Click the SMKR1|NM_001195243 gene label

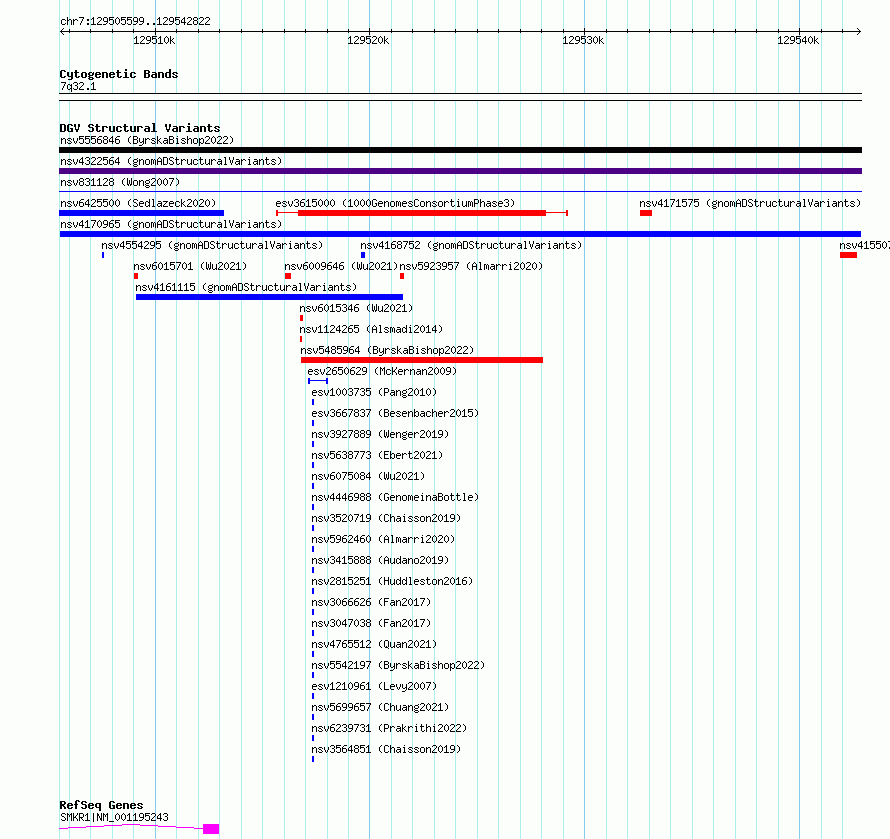pyautogui.click(x=114, y=817)
